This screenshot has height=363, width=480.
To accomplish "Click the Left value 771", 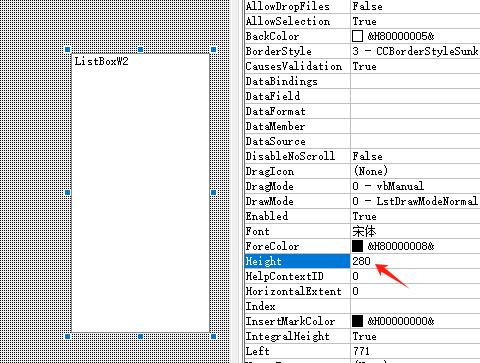I will pyautogui.click(x=361, y=351).
